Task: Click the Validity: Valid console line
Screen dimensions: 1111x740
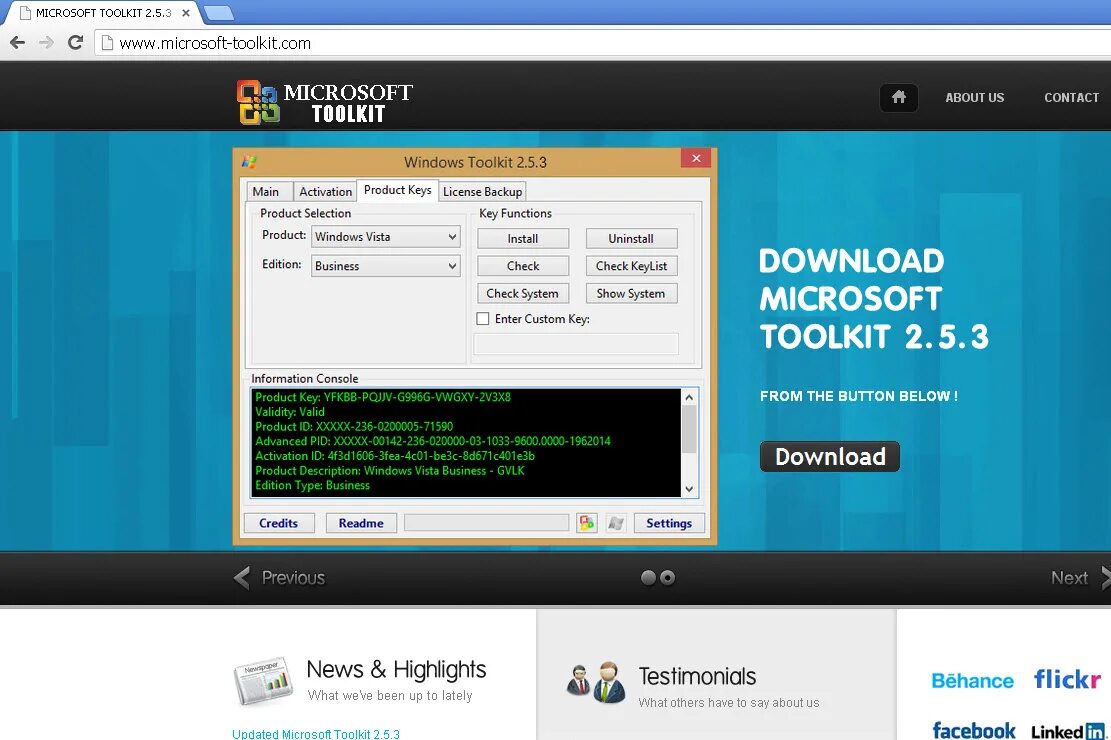Action: tap(290, 412)
